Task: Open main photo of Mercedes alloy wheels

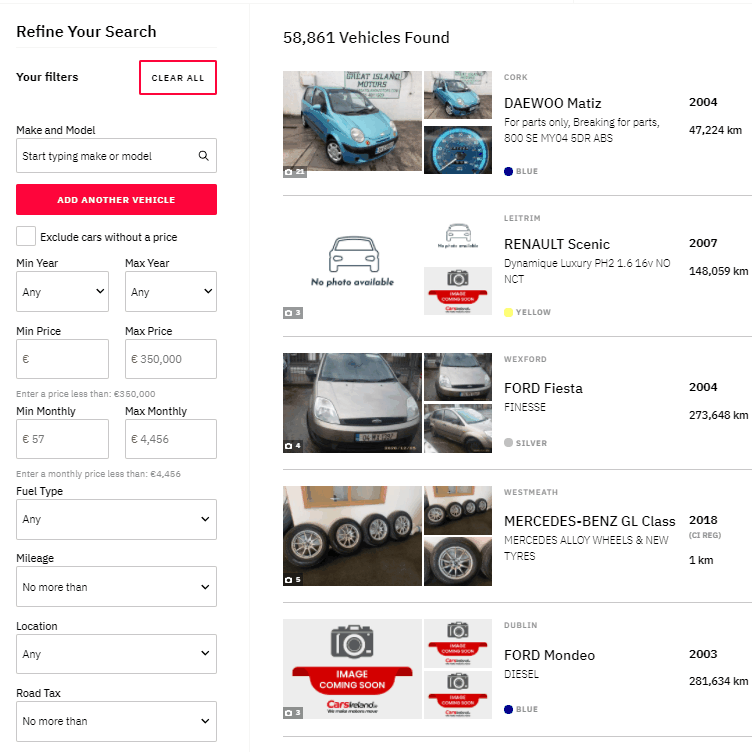Action: pos(352,536)
